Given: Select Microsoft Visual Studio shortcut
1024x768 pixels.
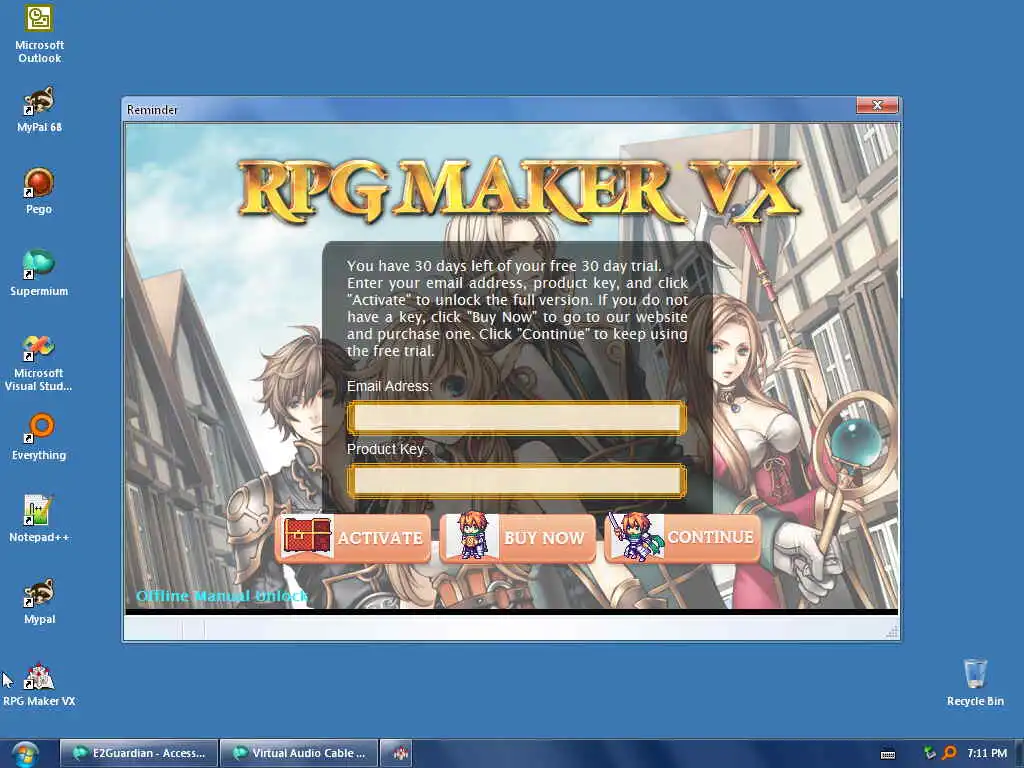Looking at the screenshot, I should click(39, 362).
